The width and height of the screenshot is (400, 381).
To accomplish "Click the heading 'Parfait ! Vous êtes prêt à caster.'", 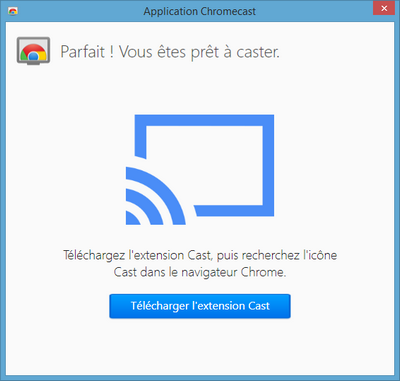I will 170,52.
